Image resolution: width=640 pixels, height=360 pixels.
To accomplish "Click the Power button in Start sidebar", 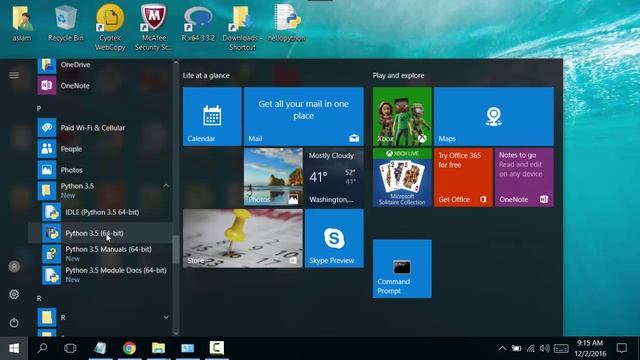I will 14,323.
